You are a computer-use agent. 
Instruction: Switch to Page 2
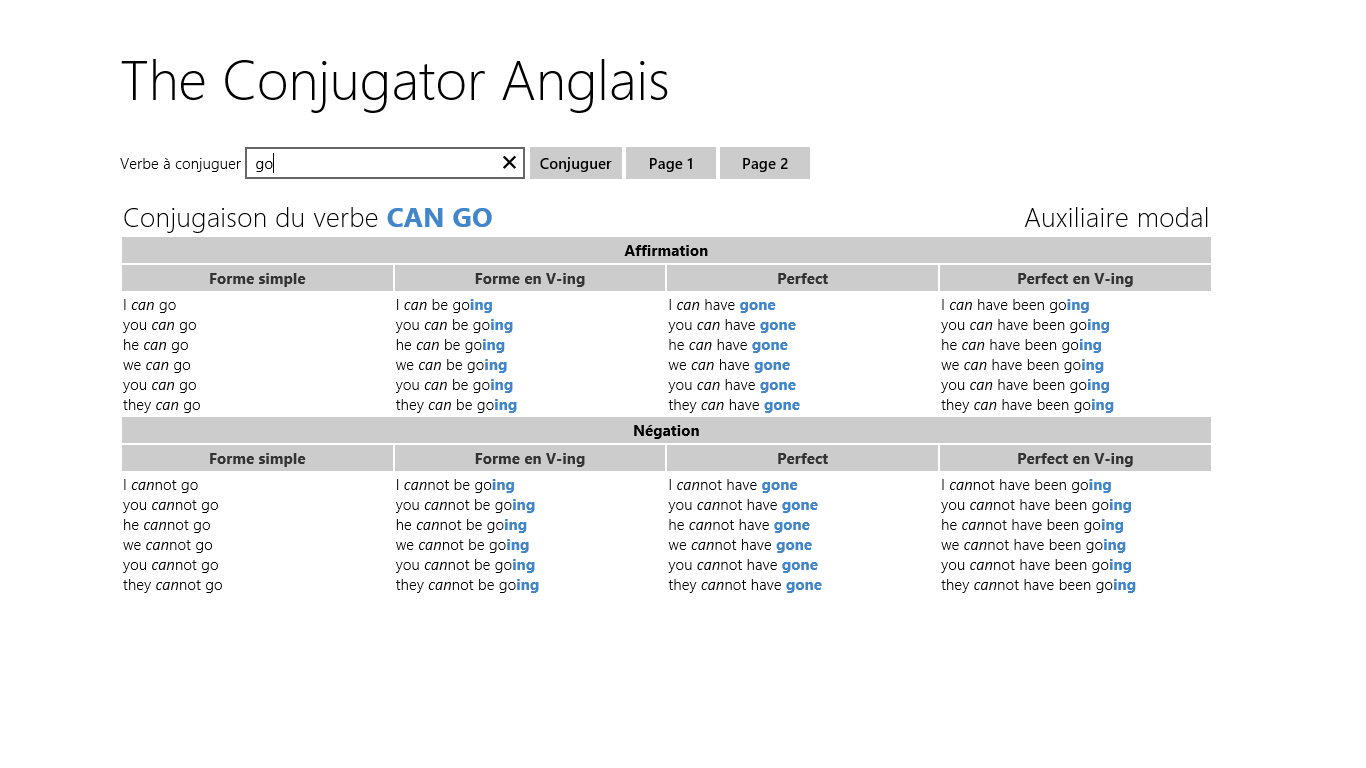point(765,164)
